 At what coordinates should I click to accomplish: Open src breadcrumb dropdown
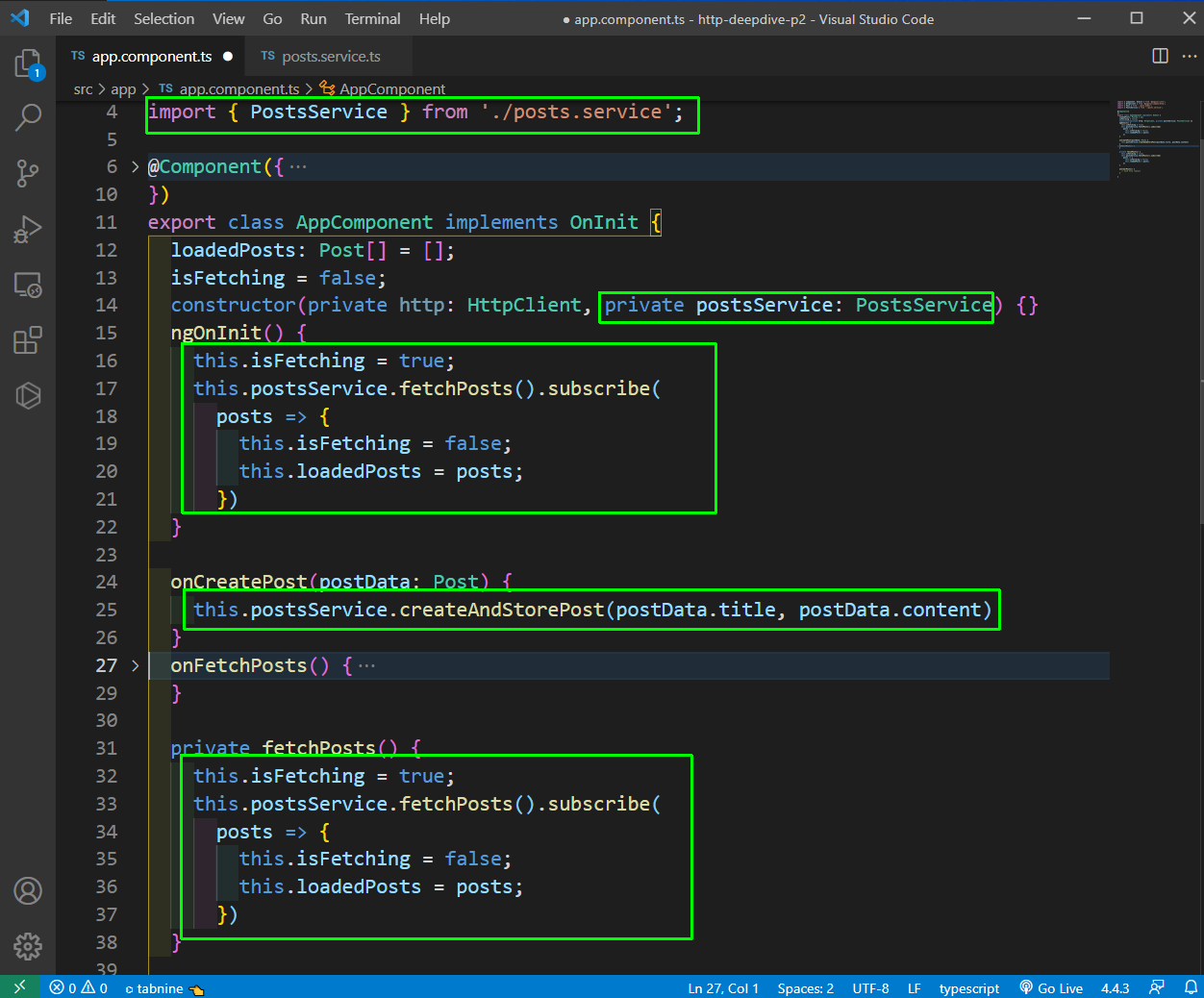(84, 88)
